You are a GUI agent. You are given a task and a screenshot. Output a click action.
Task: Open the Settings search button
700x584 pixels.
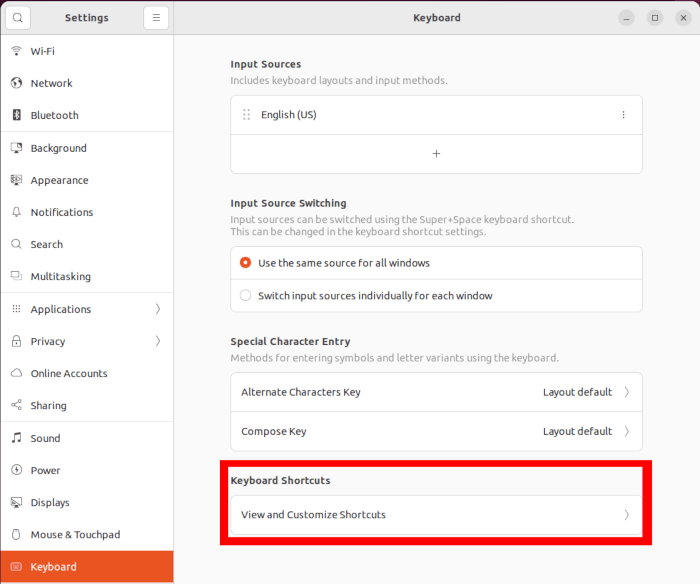(18, 18)
